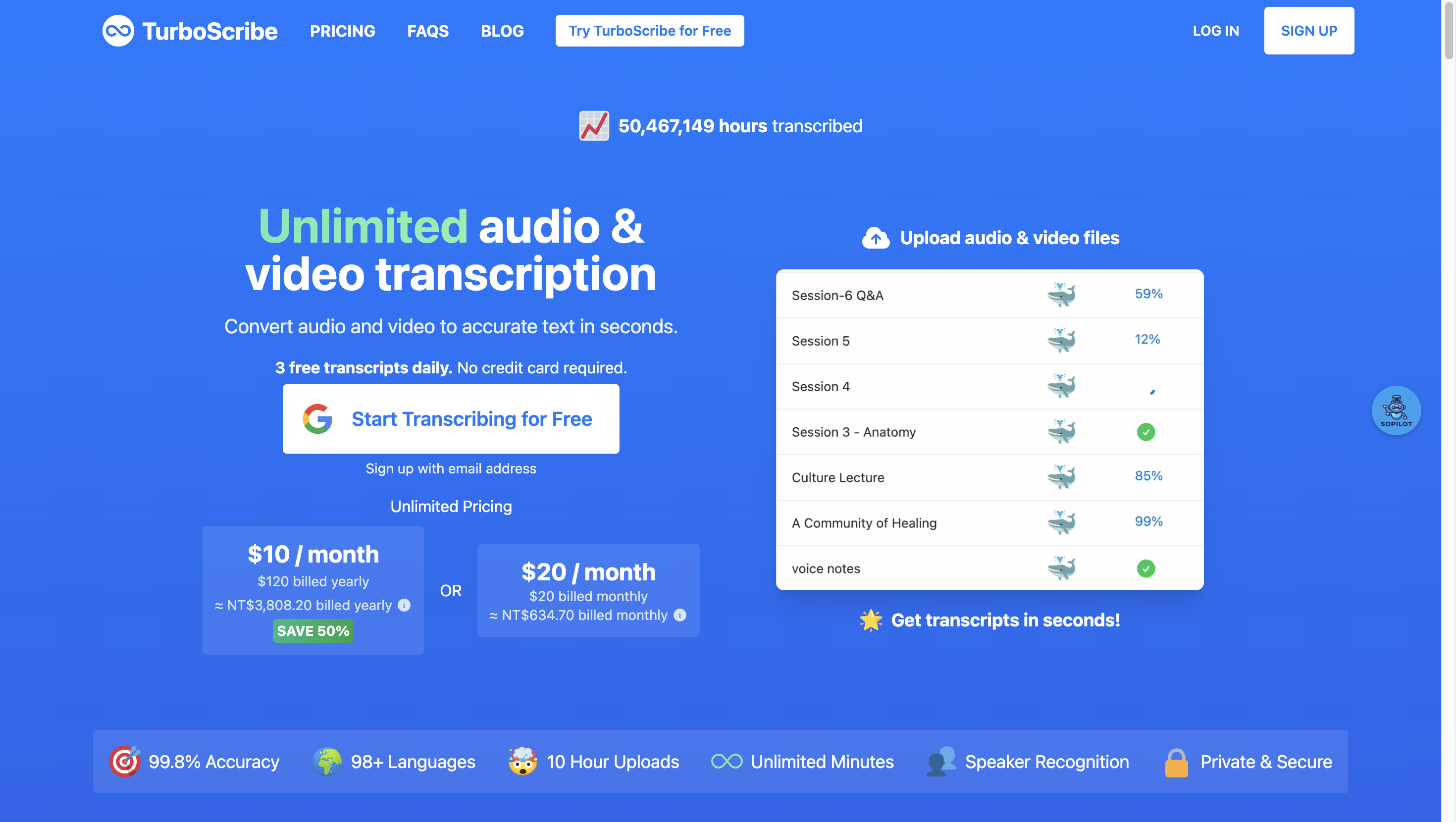Click the Session 3 - Anatomy file name

(x=853, y=432)
